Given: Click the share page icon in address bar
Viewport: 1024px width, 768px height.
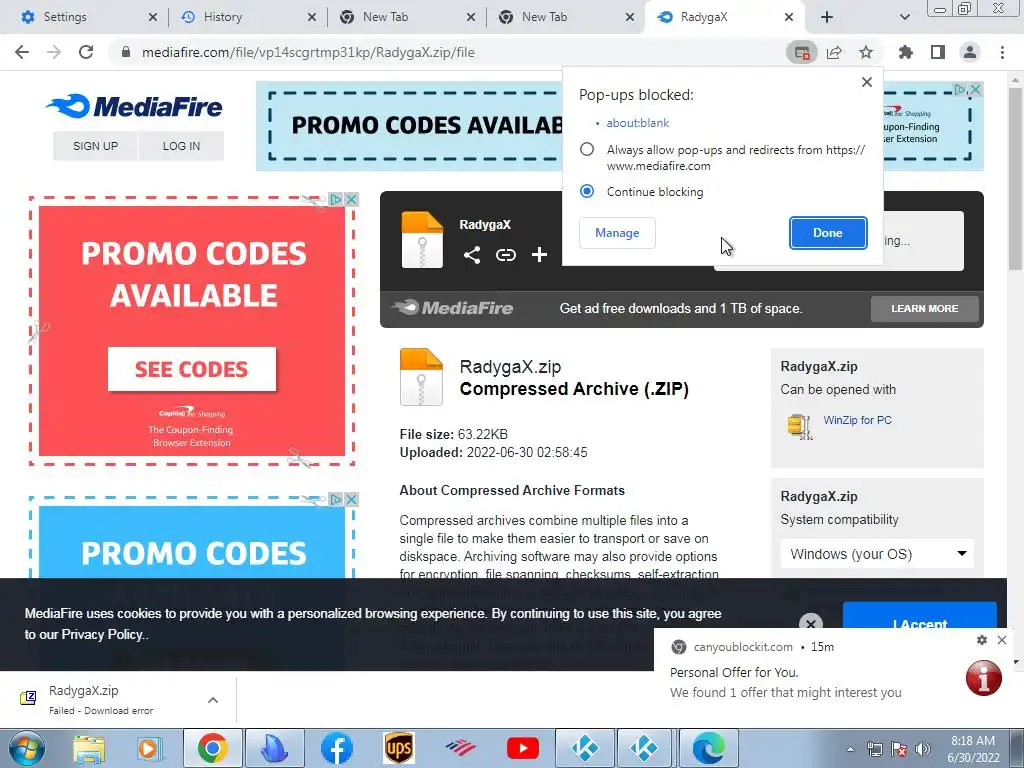Looking at the screenshot, I should tap(834, 52).
